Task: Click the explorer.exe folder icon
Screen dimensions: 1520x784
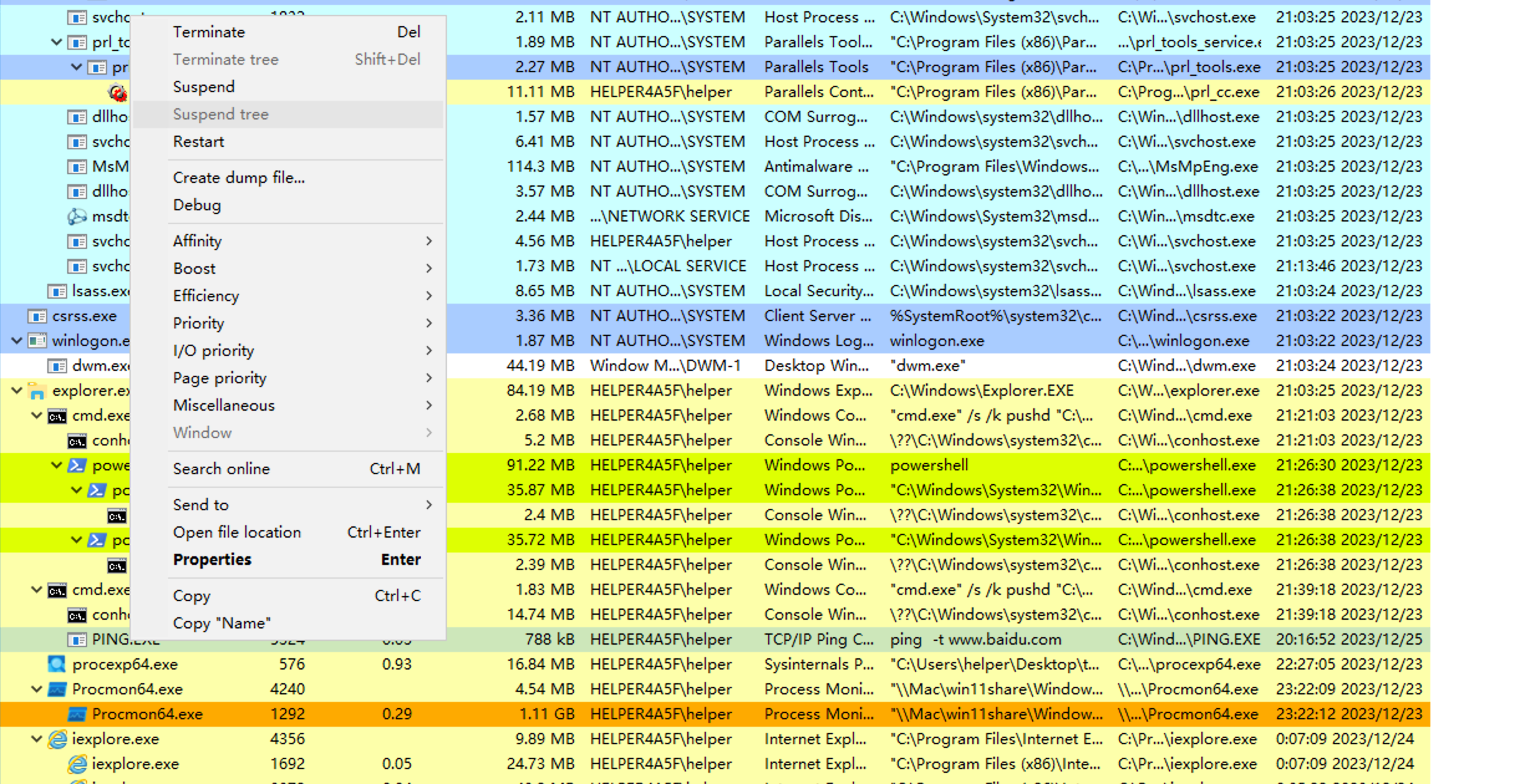Action: (37, 391)
